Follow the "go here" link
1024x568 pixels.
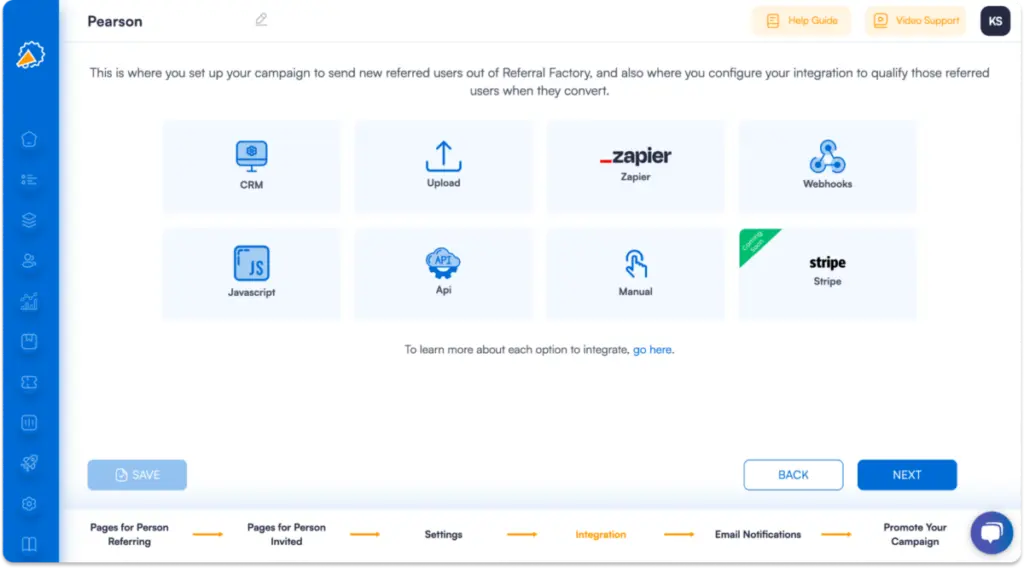[x=652, y=350]
